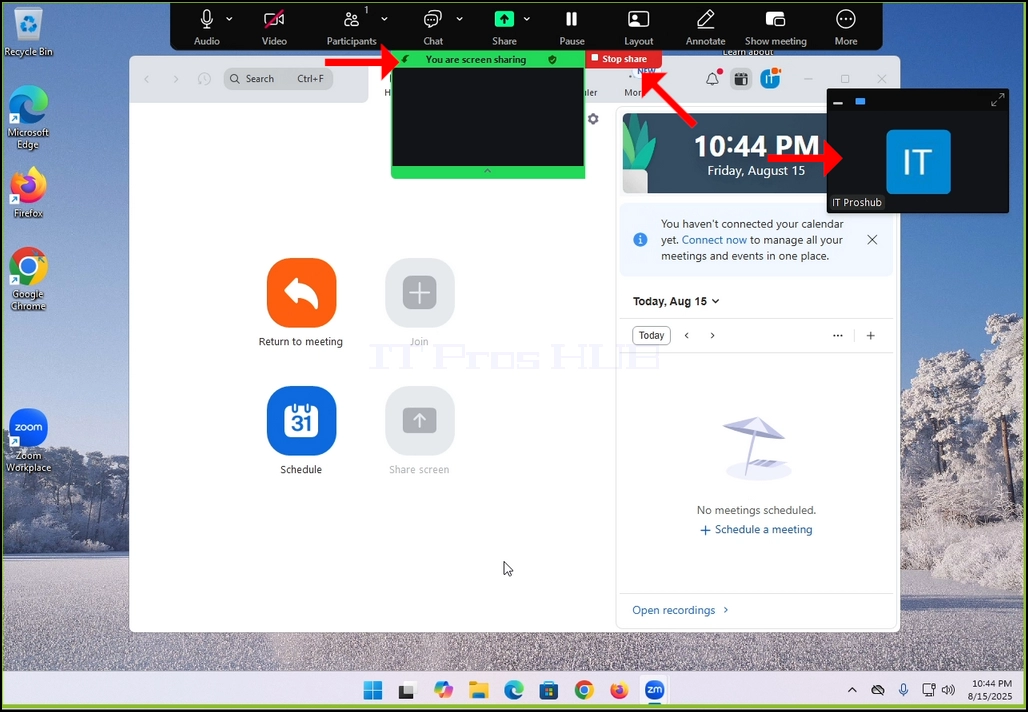Open the settings gear icon

pos(593,119)
